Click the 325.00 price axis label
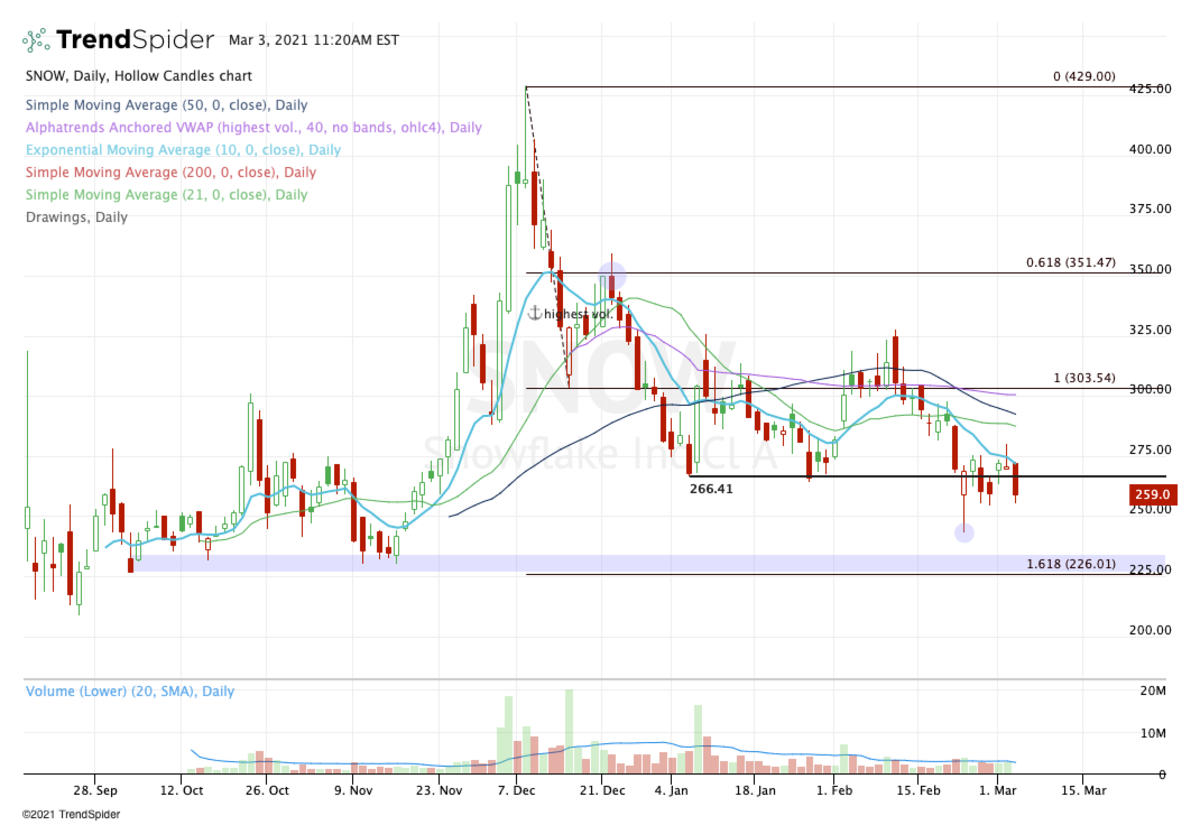The height and width of the screenshot is (825, 1200). (x=1150, y=329)
